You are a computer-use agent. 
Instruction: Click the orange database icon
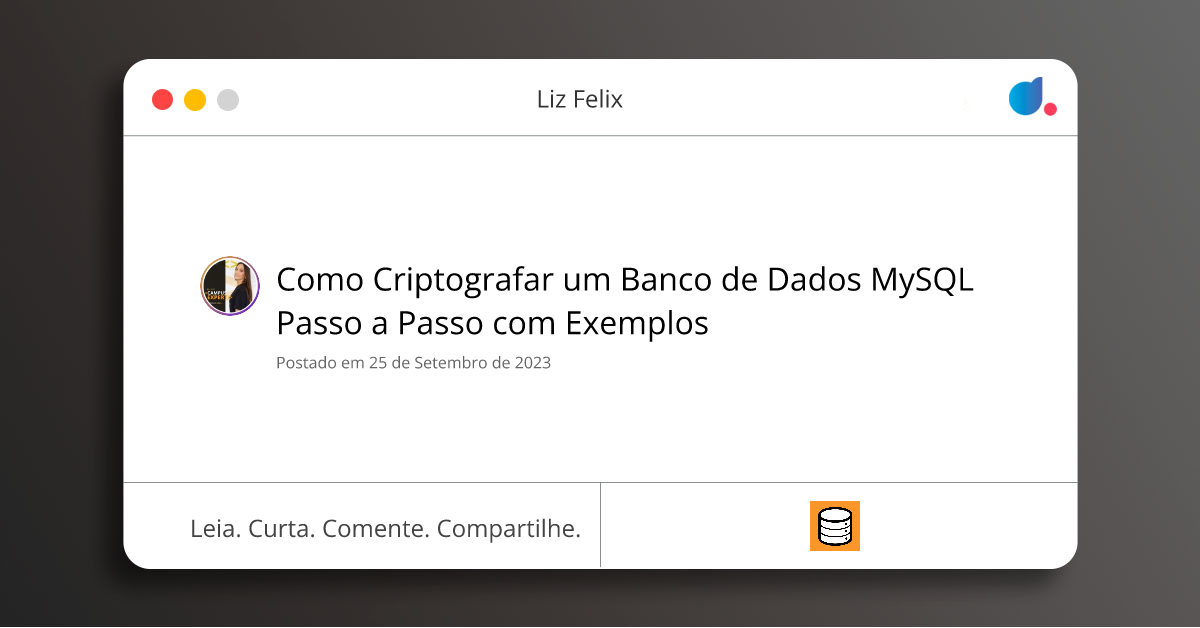834,526
